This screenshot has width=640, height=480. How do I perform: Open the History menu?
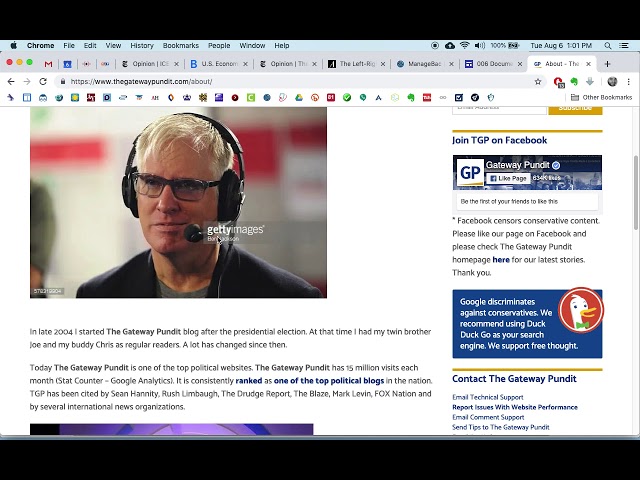[x=142, y=46]
